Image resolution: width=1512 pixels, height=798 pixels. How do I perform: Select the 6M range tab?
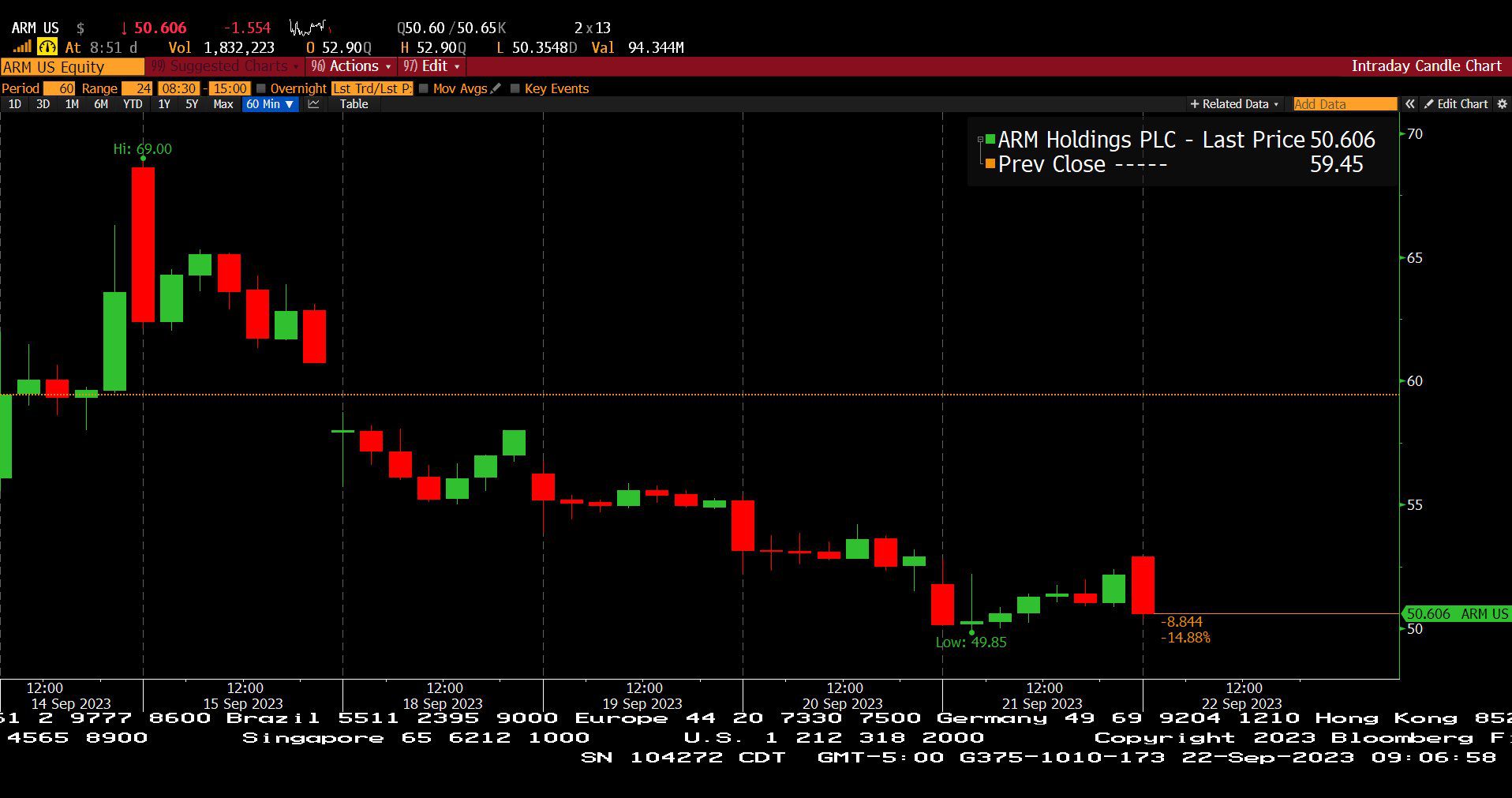coord(101,104)
